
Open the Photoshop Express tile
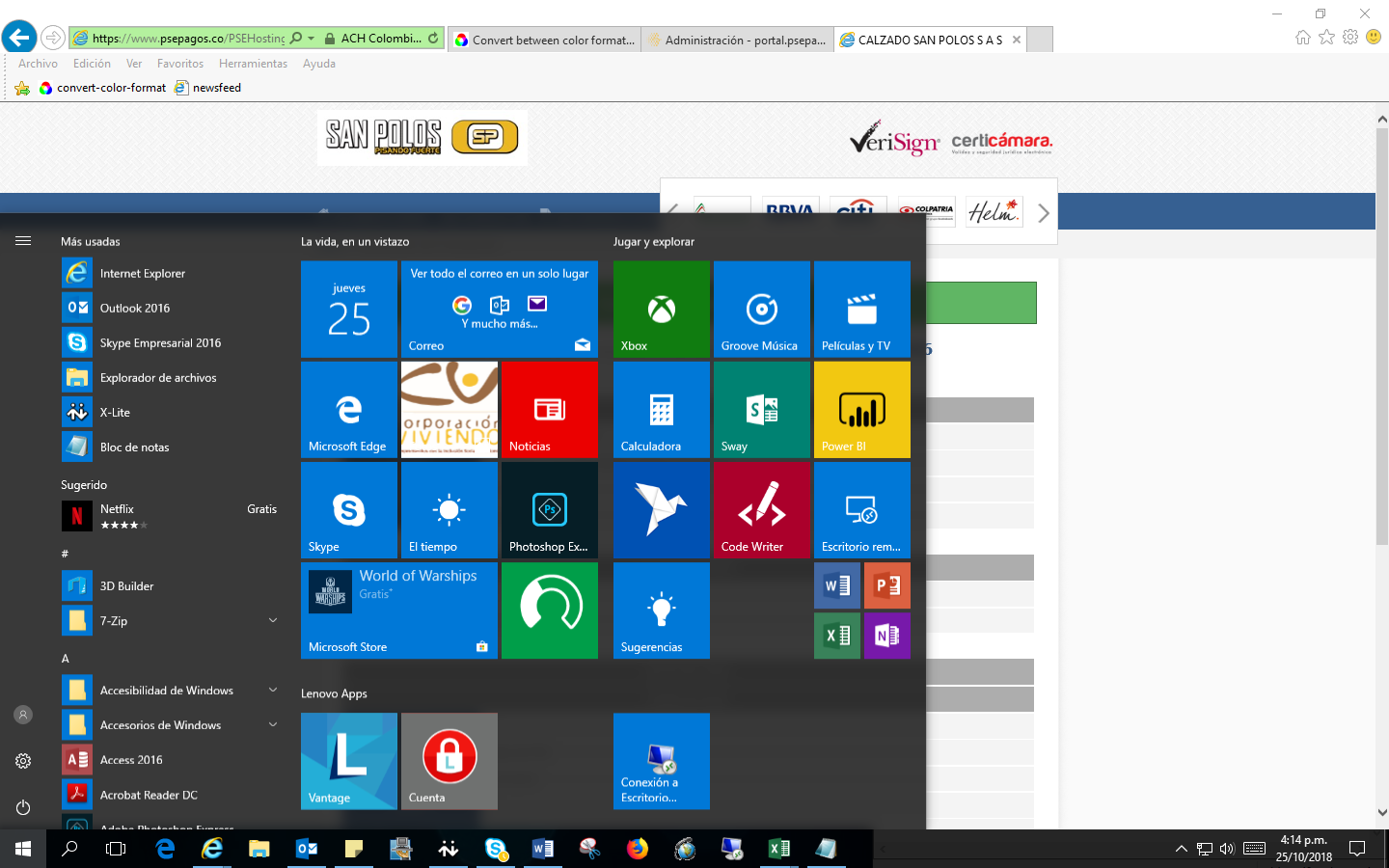pyautogui.click(x=550, y=510)
